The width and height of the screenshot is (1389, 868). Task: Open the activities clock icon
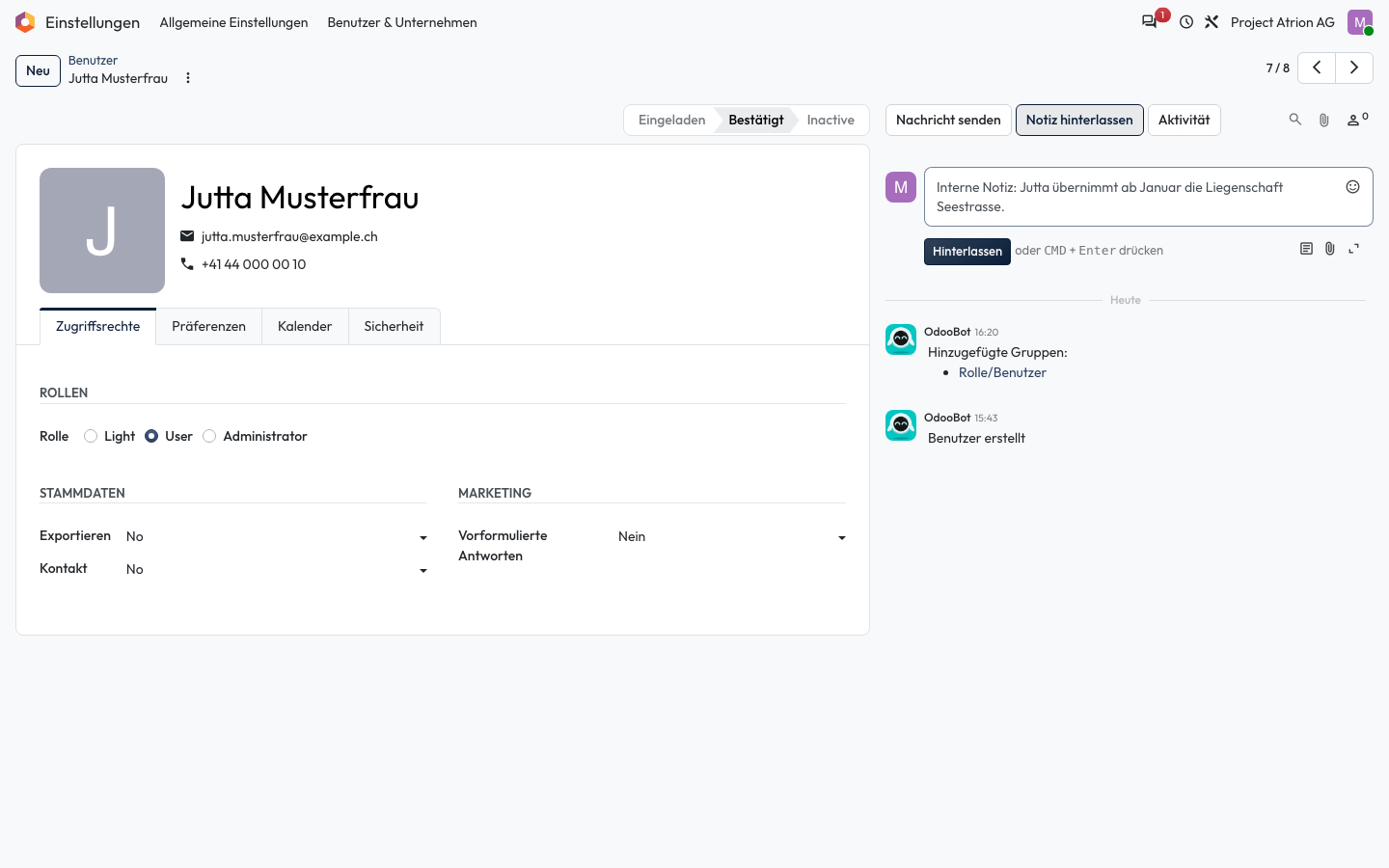(1186, 22)
